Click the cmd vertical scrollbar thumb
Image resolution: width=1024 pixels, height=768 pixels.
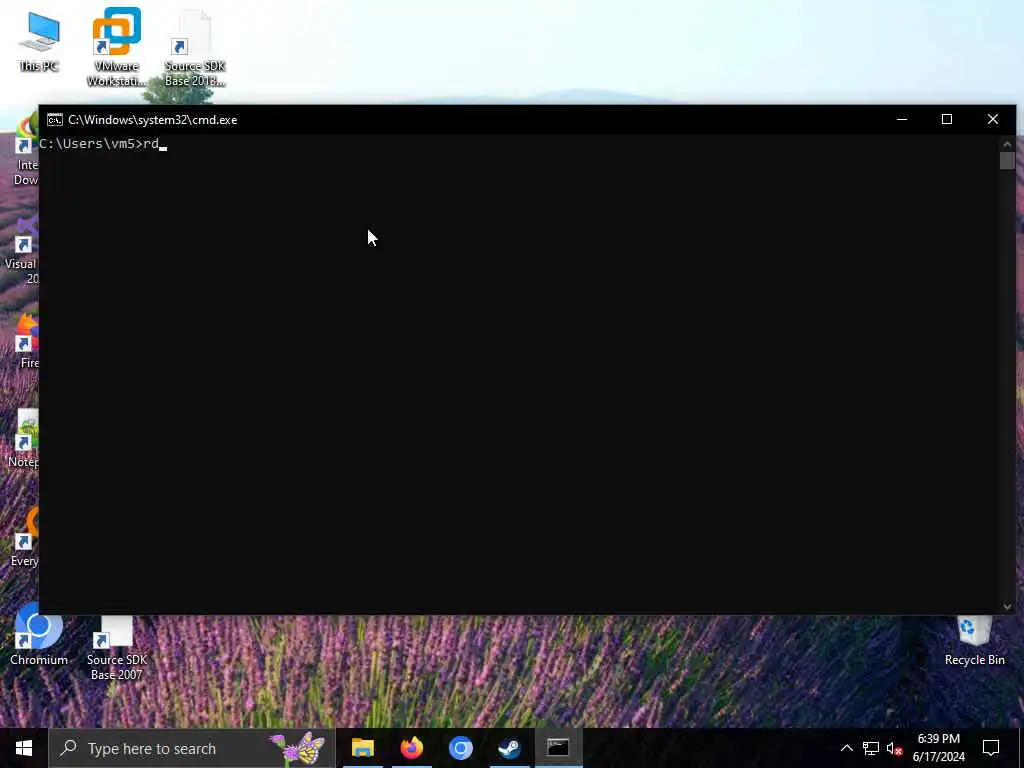pos(1006,161)
